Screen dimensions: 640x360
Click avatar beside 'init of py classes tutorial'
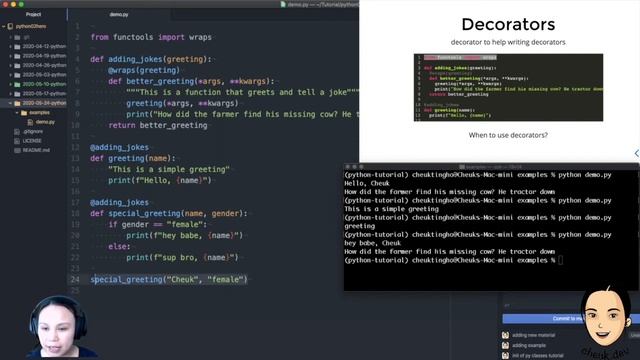point(505,356)
